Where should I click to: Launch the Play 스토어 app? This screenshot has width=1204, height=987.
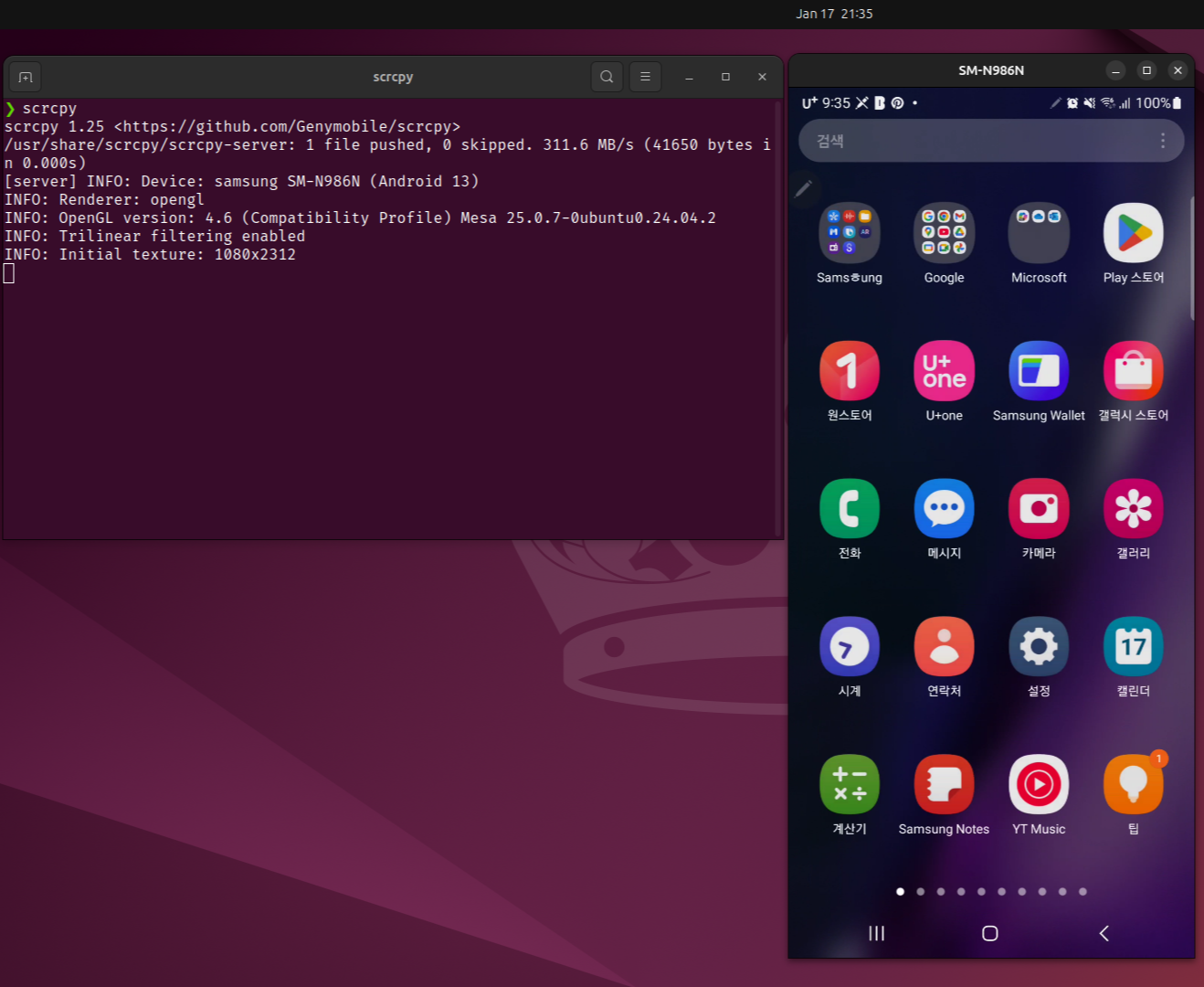coord(1134,233)
